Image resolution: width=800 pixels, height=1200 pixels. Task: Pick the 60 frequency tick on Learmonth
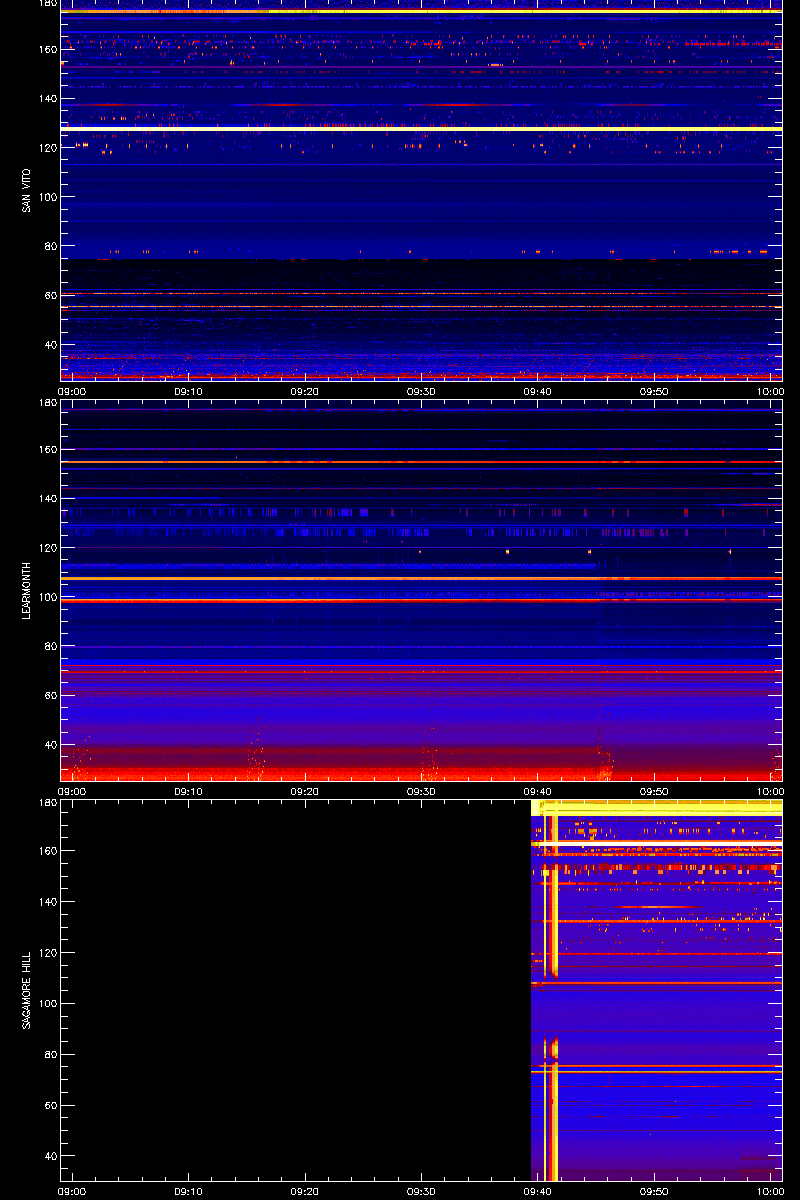pos(50,696)
